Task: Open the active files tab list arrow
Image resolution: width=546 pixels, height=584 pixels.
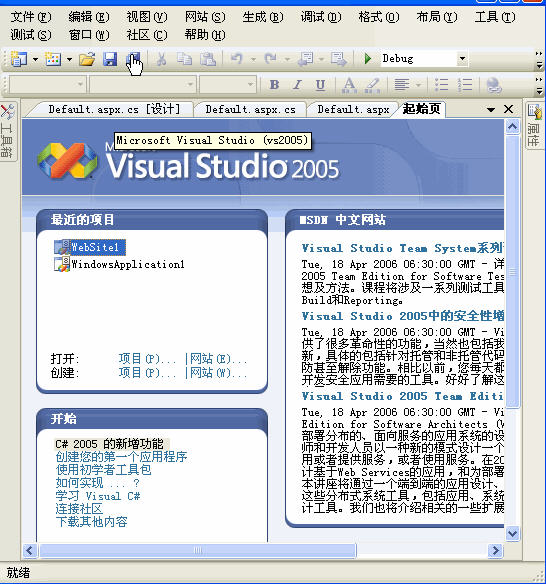Action: (491, 110)
